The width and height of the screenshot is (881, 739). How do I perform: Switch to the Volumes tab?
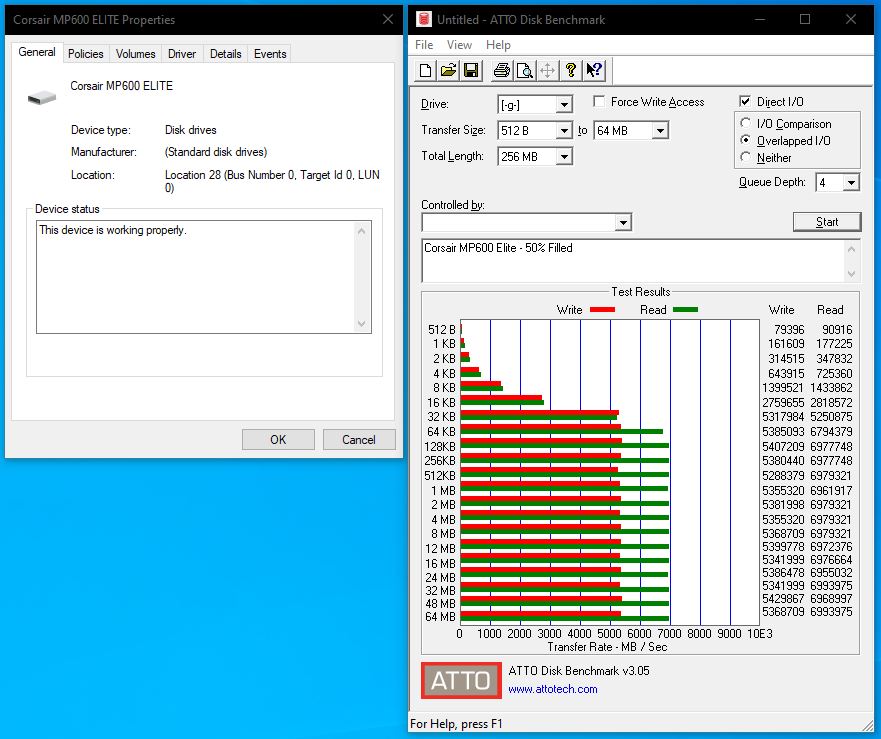(135, 54)
